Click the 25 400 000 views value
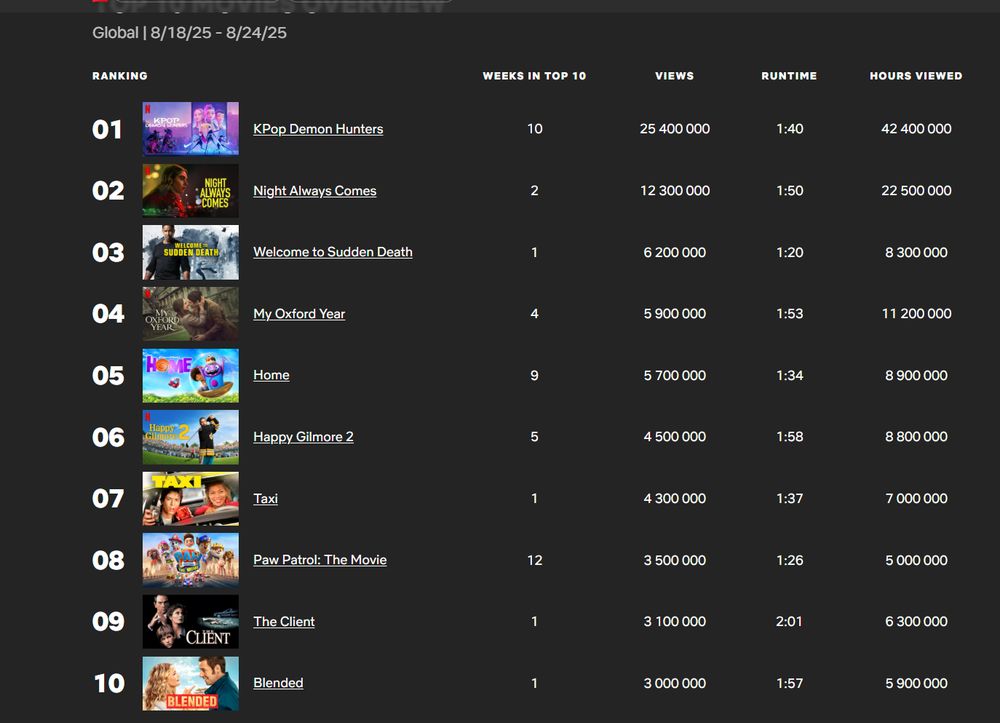The width and height of the screenshot is (1000, 723). pyautogui.click(x=675, y=129)
